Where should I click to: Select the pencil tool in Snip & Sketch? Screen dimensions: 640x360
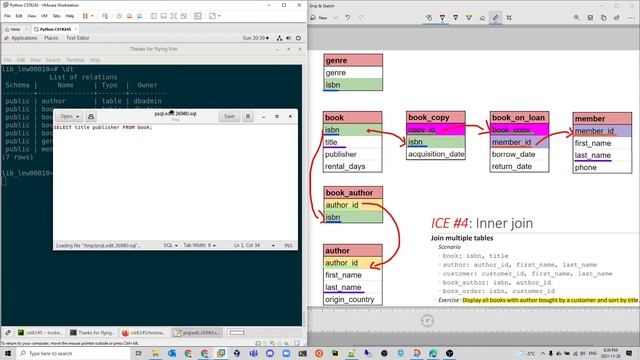pos(456,18)
